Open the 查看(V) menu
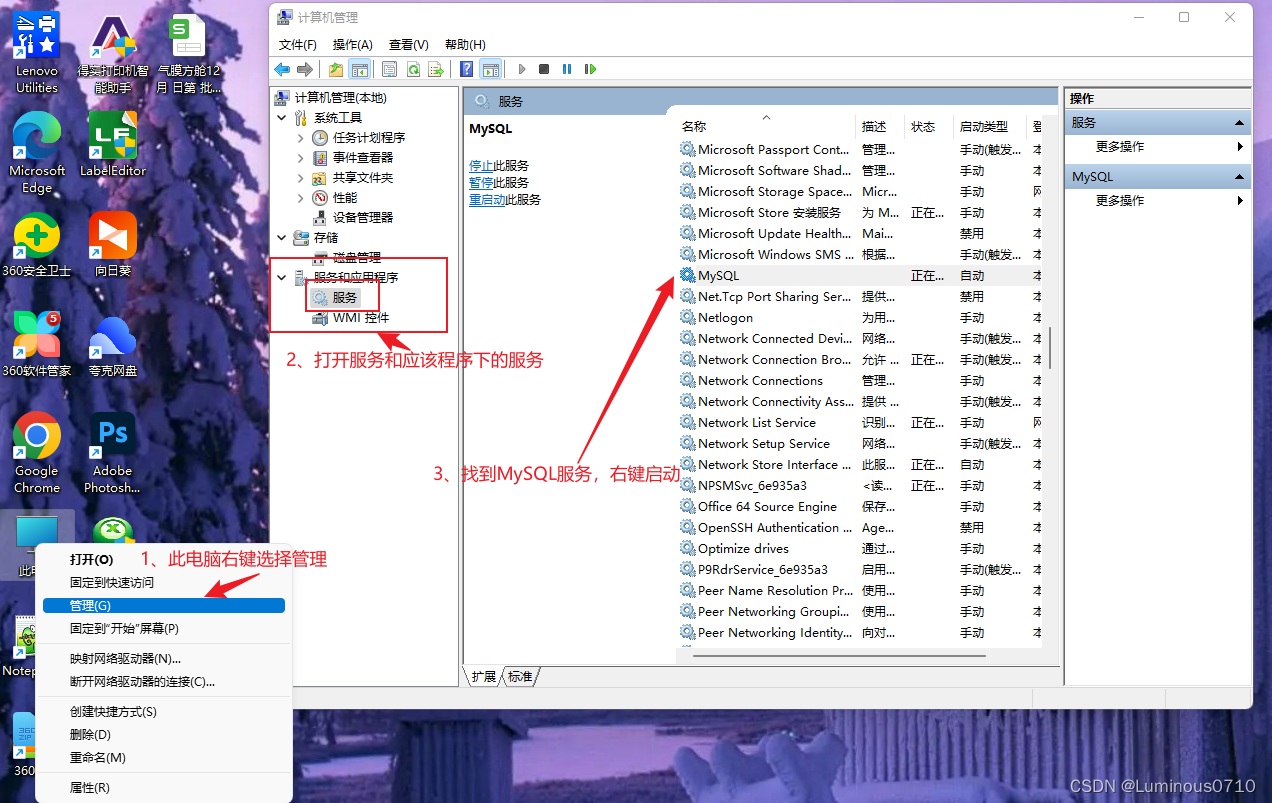1272x803 pixels. click(409, 45)
